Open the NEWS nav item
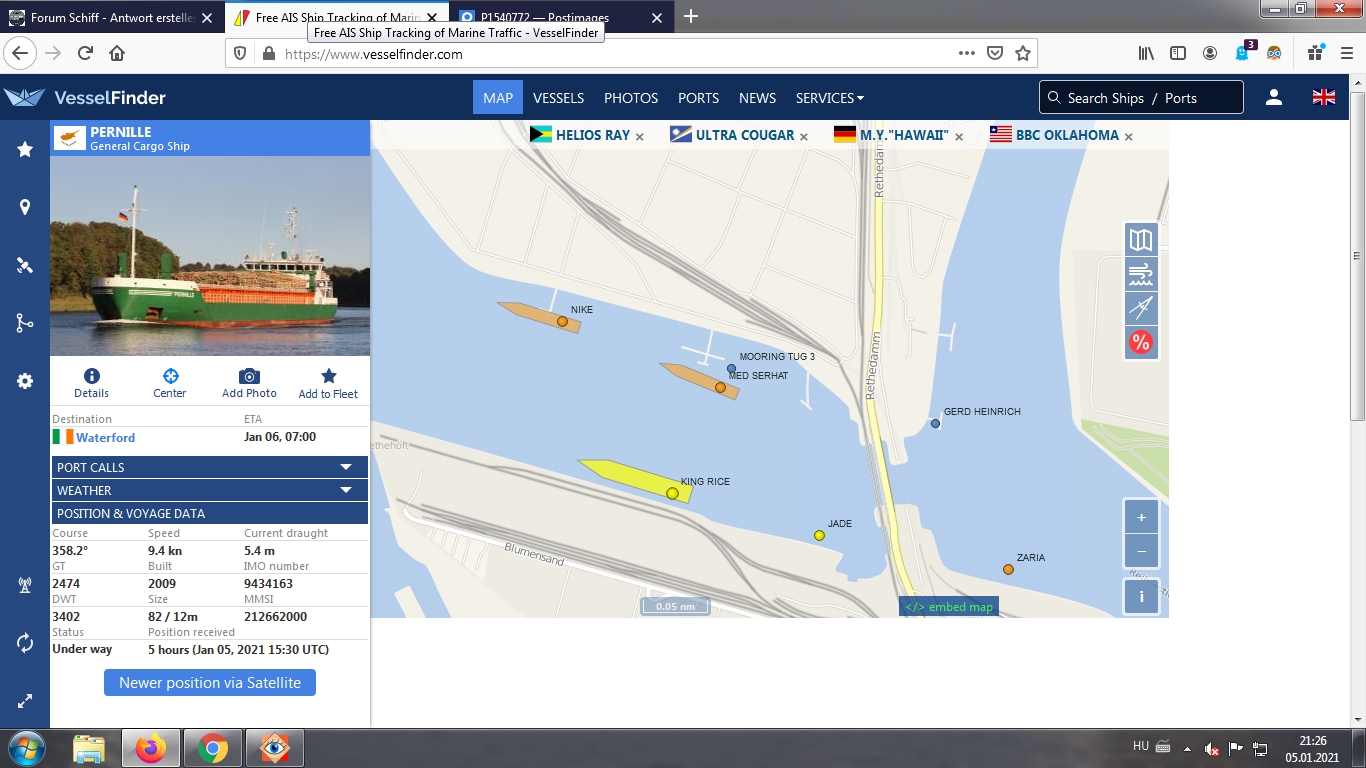The height and width of the screenshot is (768, 1366). [757, 98]
